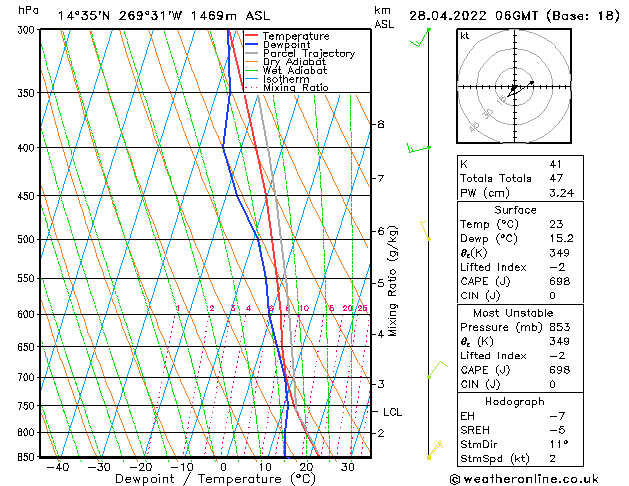Click the 'kt' label in the hodograph
This screenshot has width=629, height=486.
pos(465,36)
